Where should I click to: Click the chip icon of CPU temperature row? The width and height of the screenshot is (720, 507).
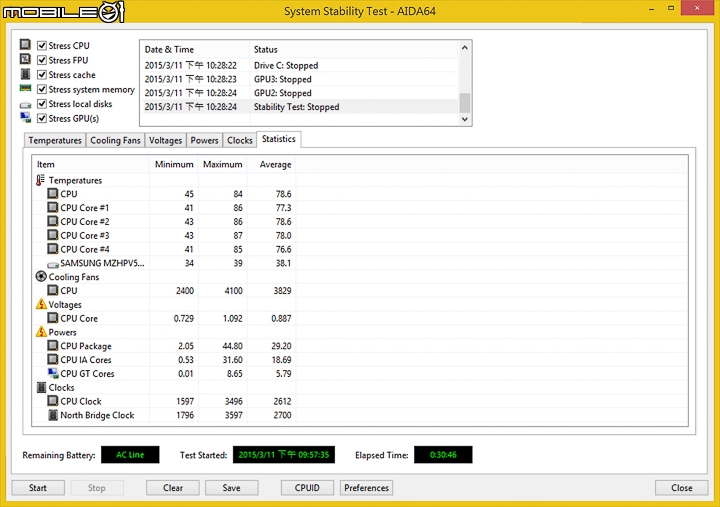coord(53,193)
